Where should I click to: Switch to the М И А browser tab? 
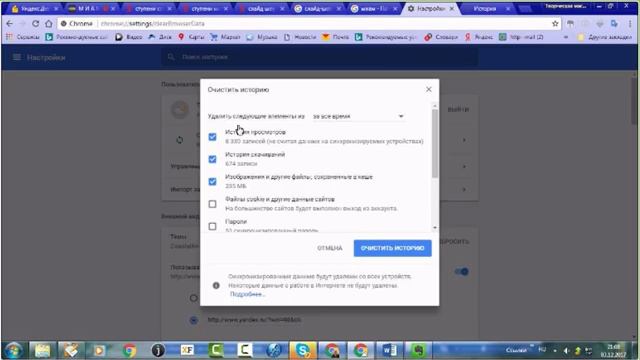[92, 9]
